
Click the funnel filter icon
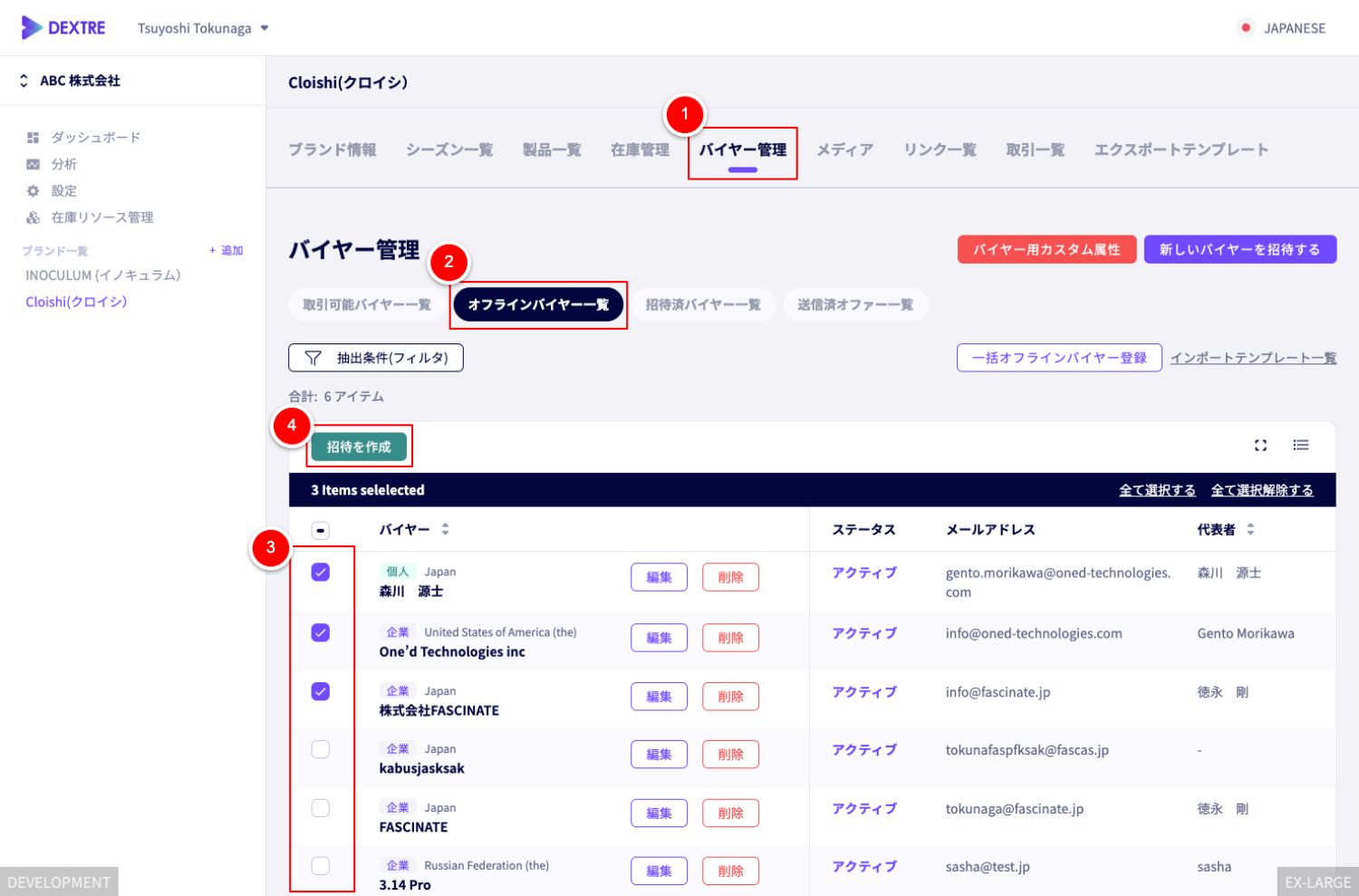pos(313,358)
